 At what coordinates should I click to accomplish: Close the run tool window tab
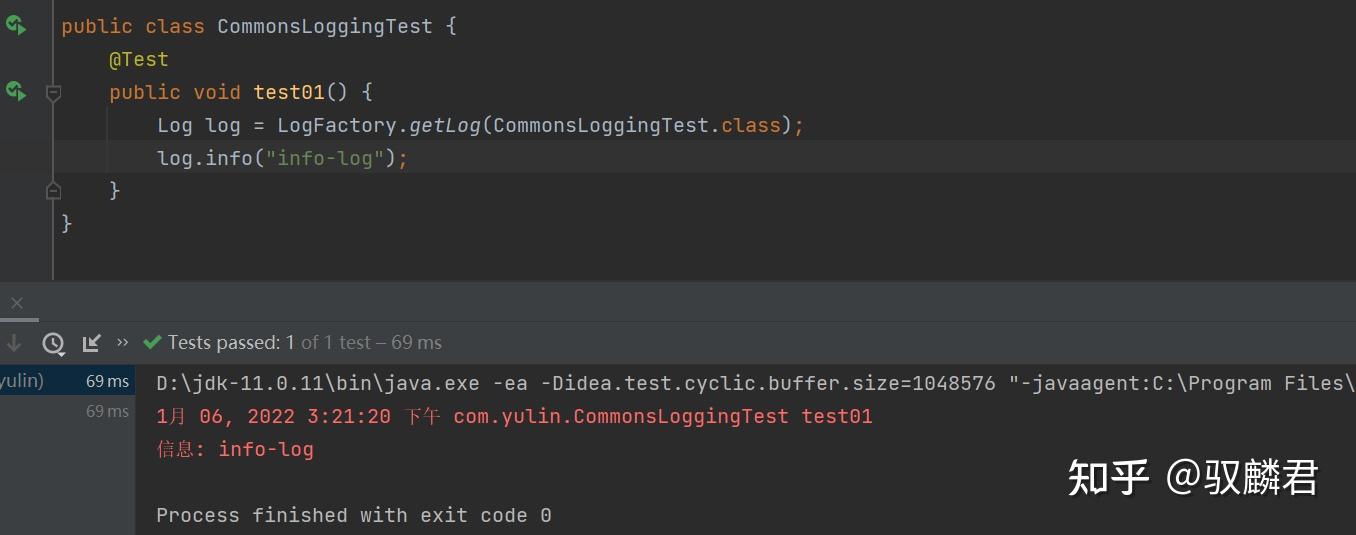[x=16, y=303]
